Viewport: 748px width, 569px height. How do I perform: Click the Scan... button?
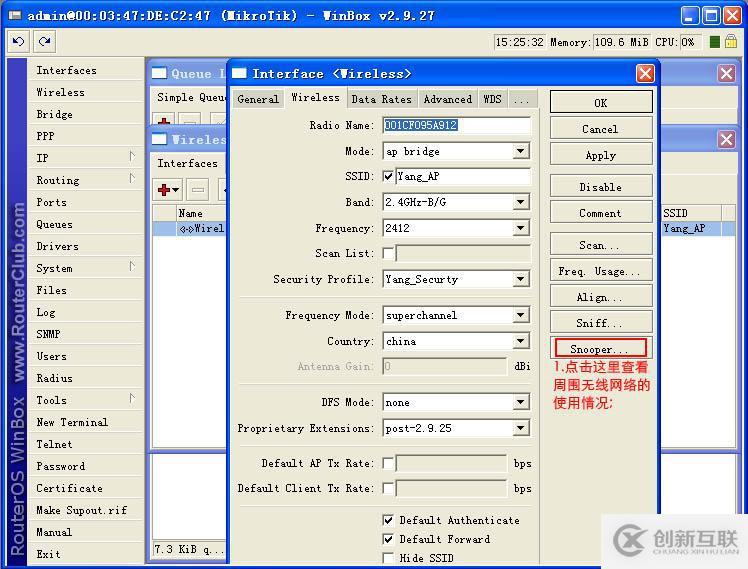click(x=601, y=245)
